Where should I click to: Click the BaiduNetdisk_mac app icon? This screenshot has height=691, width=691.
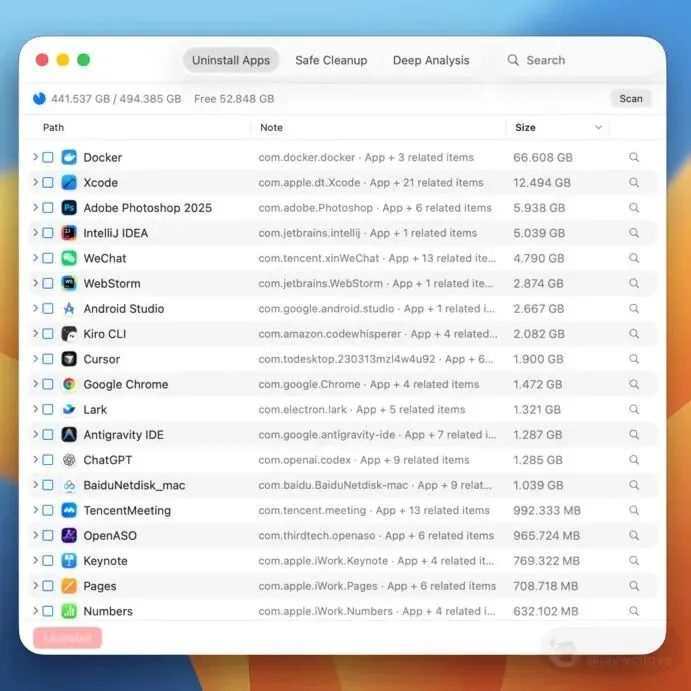pos(69,485)
